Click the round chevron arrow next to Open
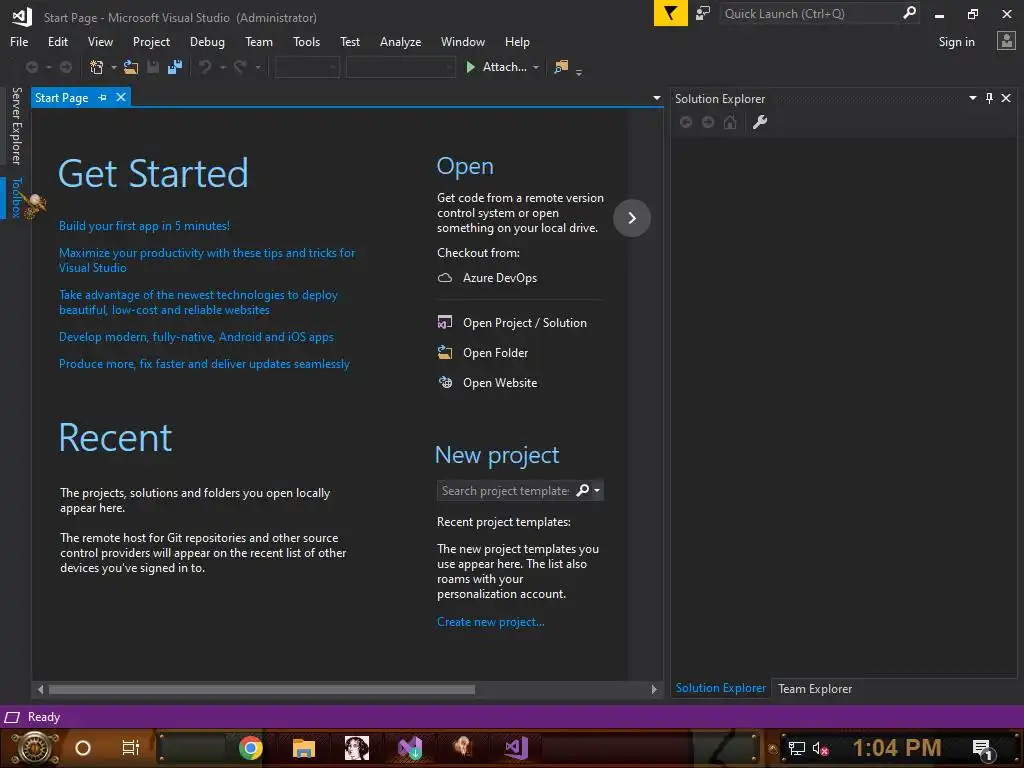1024x768 pixels. tap(632, 218)
